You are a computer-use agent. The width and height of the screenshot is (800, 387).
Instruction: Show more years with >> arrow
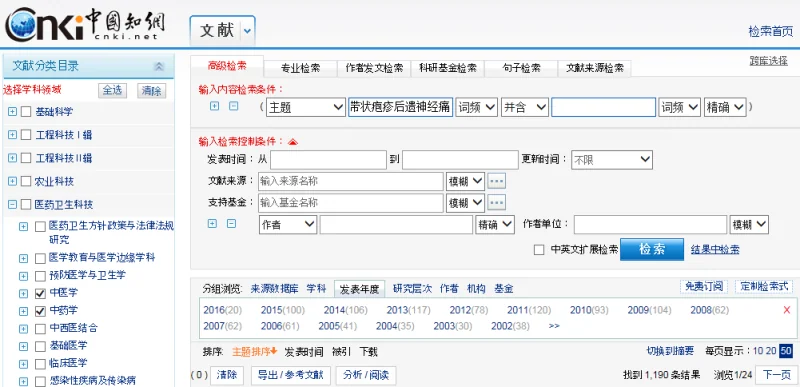pos(554,326)
